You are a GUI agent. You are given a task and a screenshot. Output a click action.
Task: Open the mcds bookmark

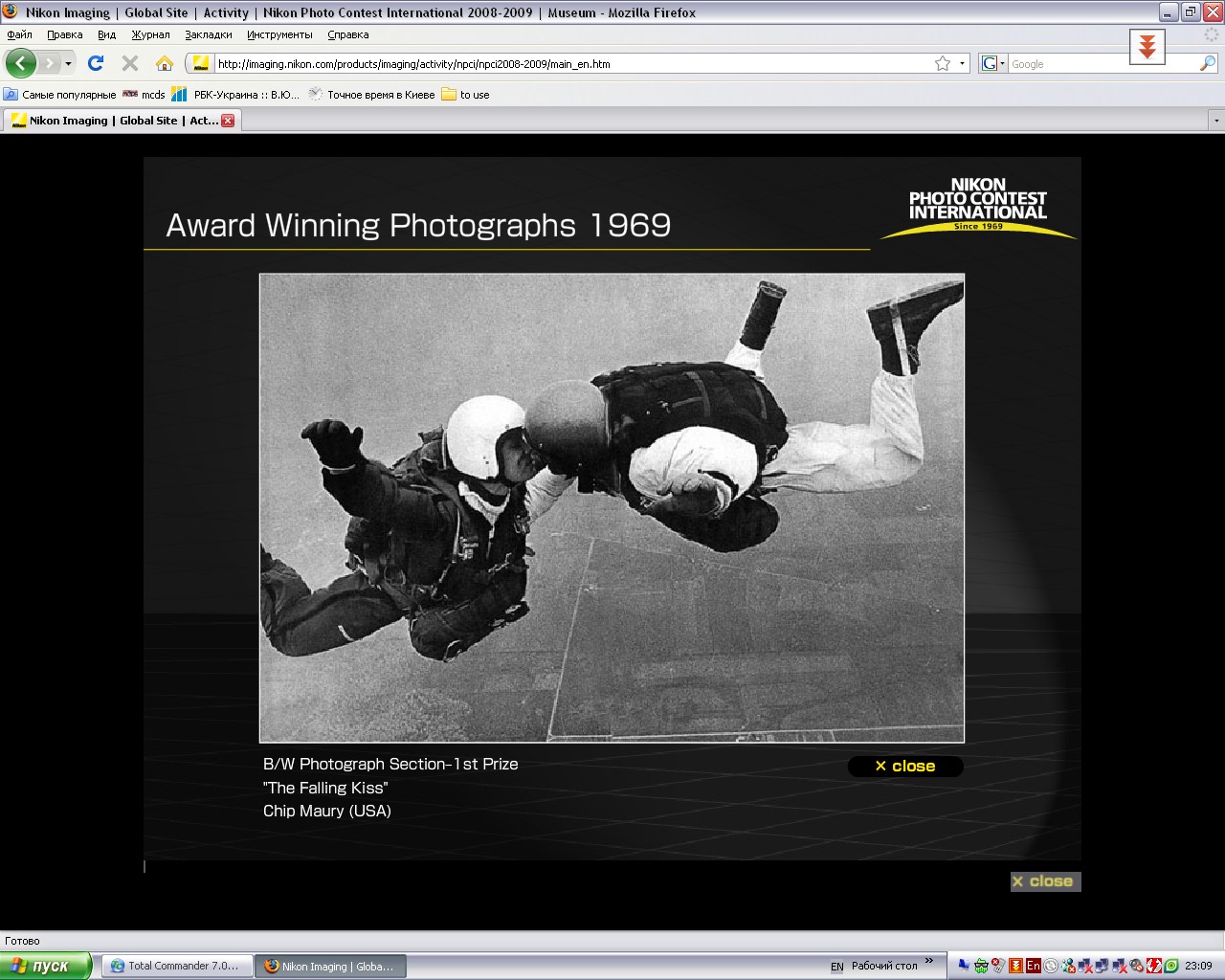click(144, 95)
